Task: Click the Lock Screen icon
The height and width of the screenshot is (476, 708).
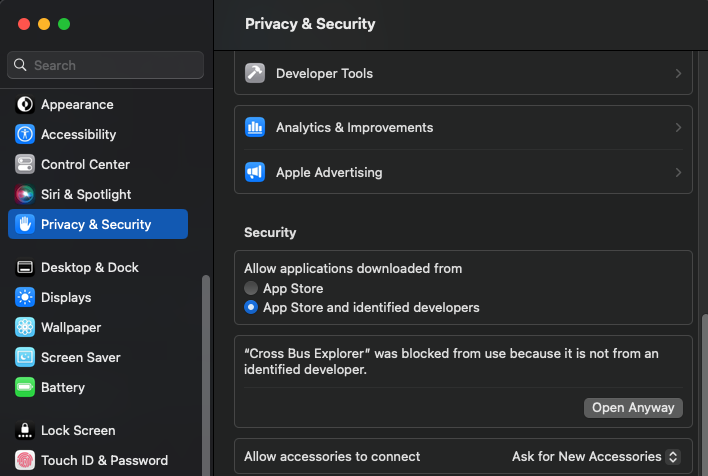Action: pyautogui.click(x=25, y=430)
